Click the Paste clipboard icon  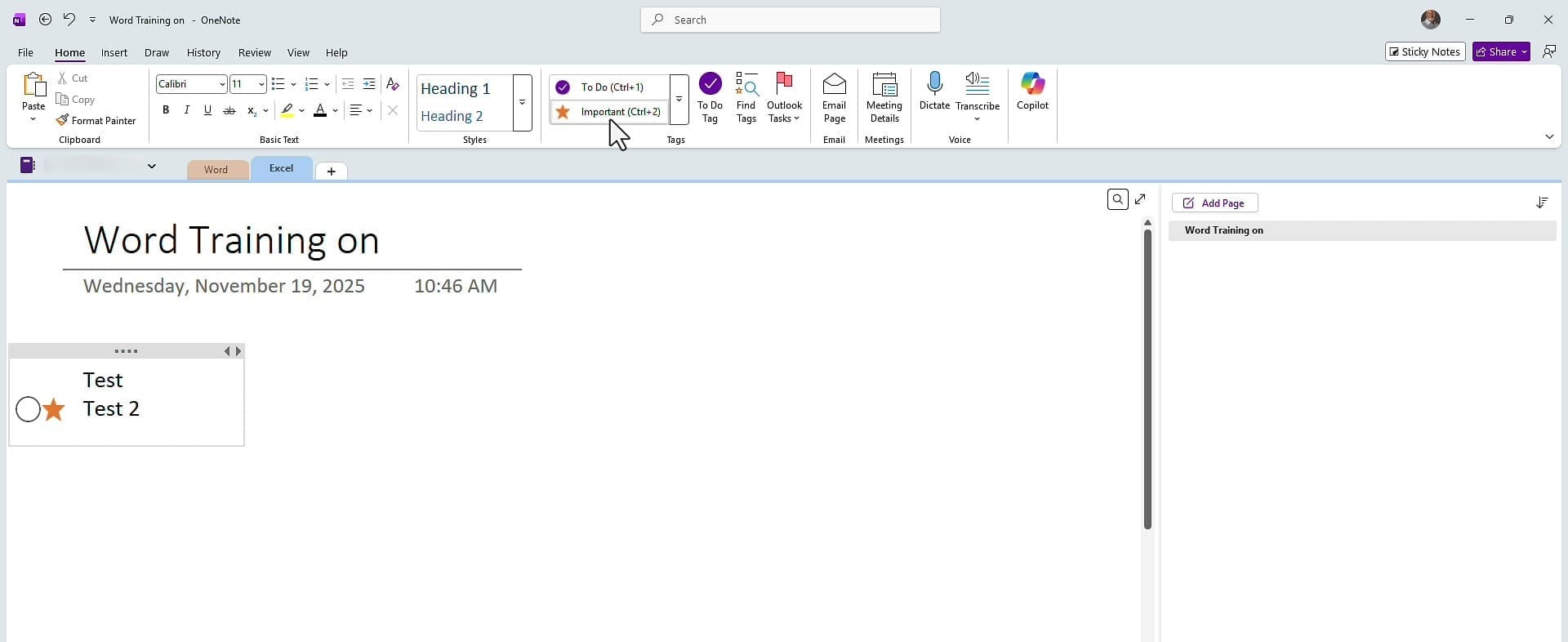coord(33,85)
